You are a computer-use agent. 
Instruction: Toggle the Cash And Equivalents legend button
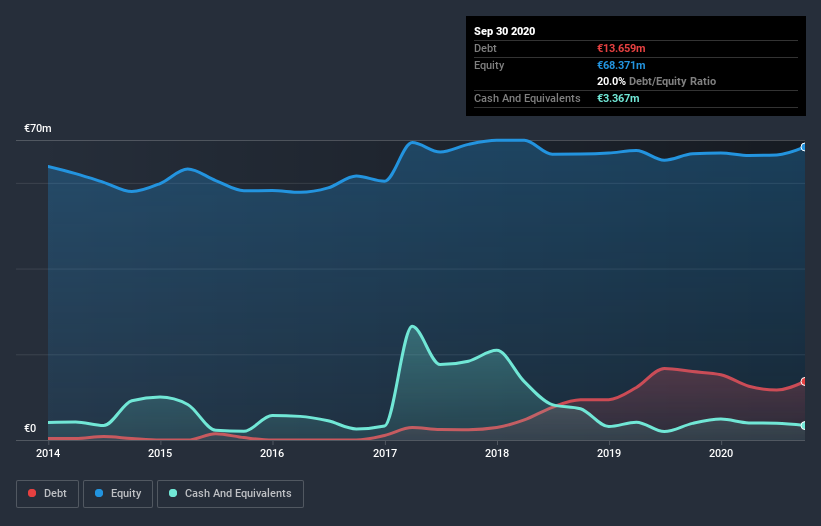coord(230,494)
